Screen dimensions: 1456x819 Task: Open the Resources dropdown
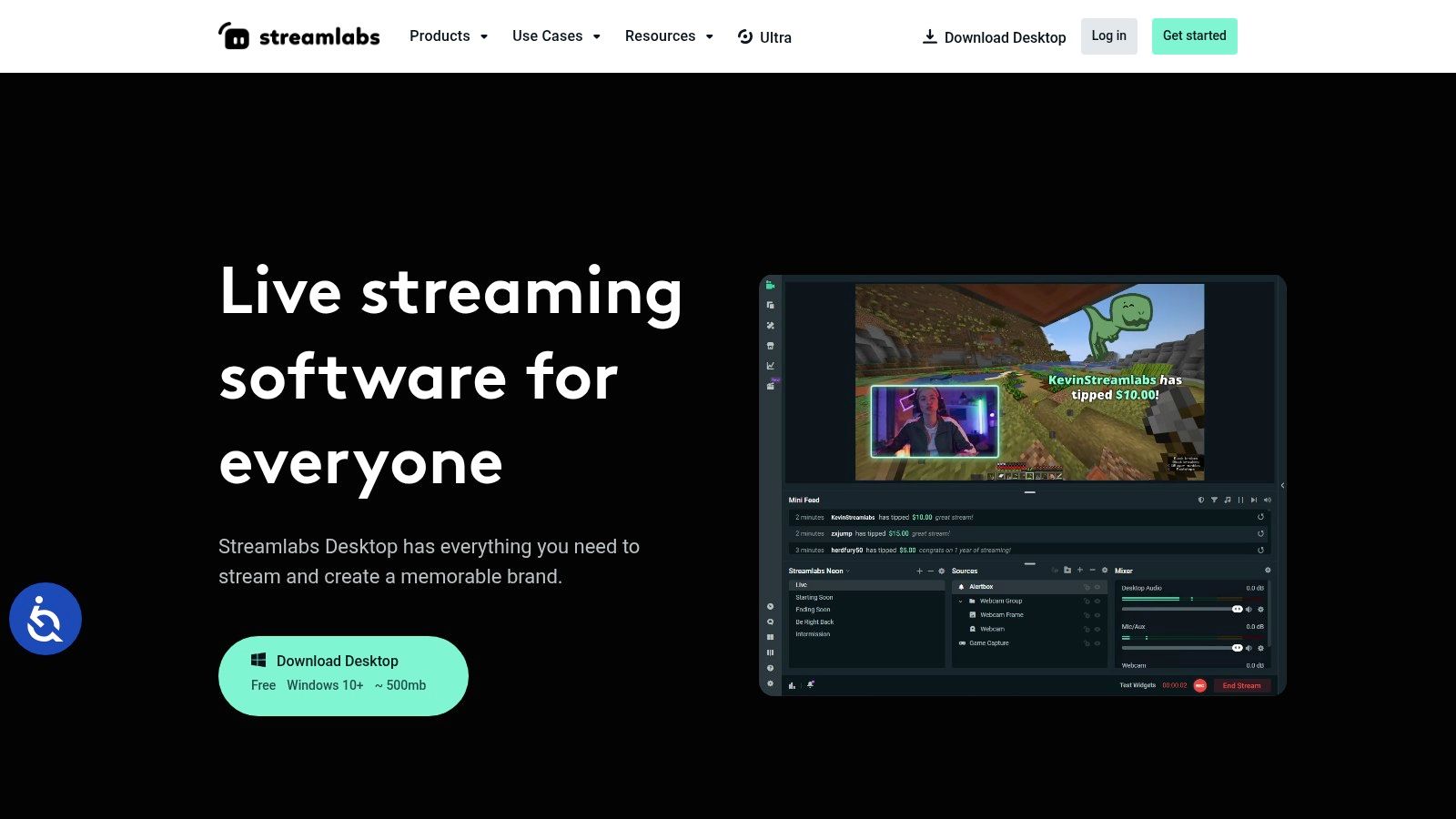[x=669, y=36]
